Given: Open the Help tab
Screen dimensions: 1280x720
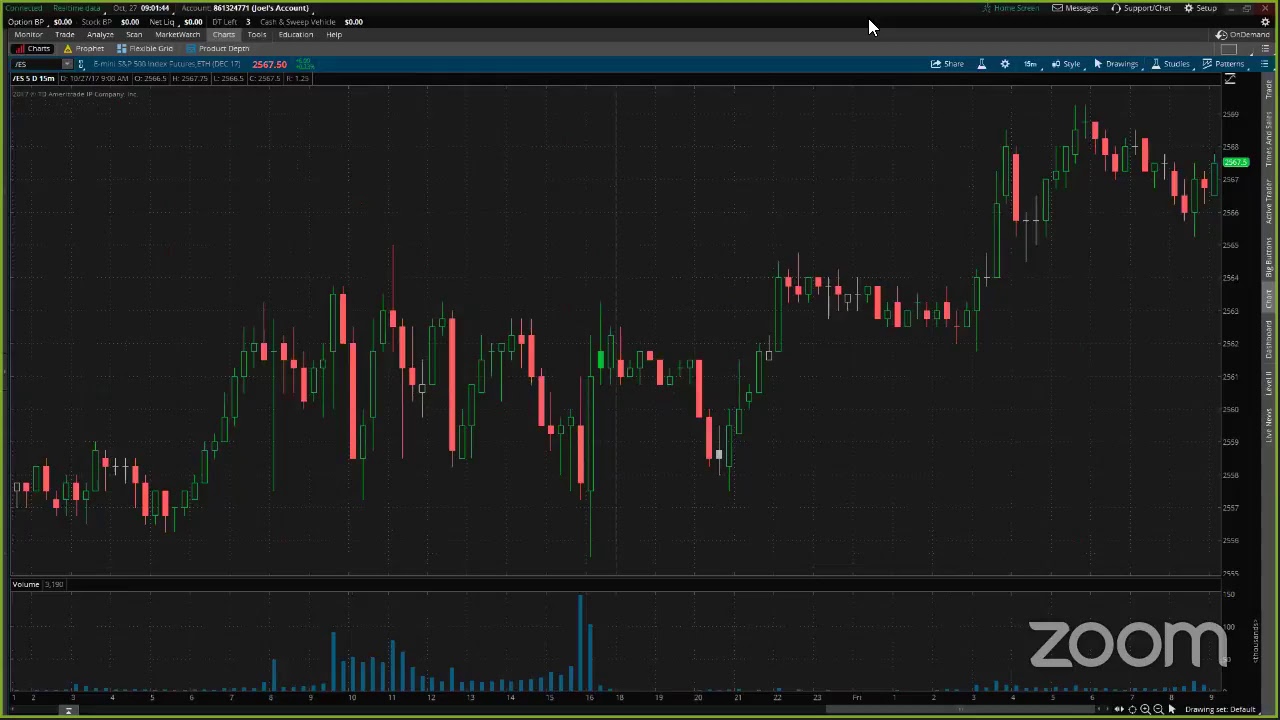Looking at the screenshot, I should 334,34.
